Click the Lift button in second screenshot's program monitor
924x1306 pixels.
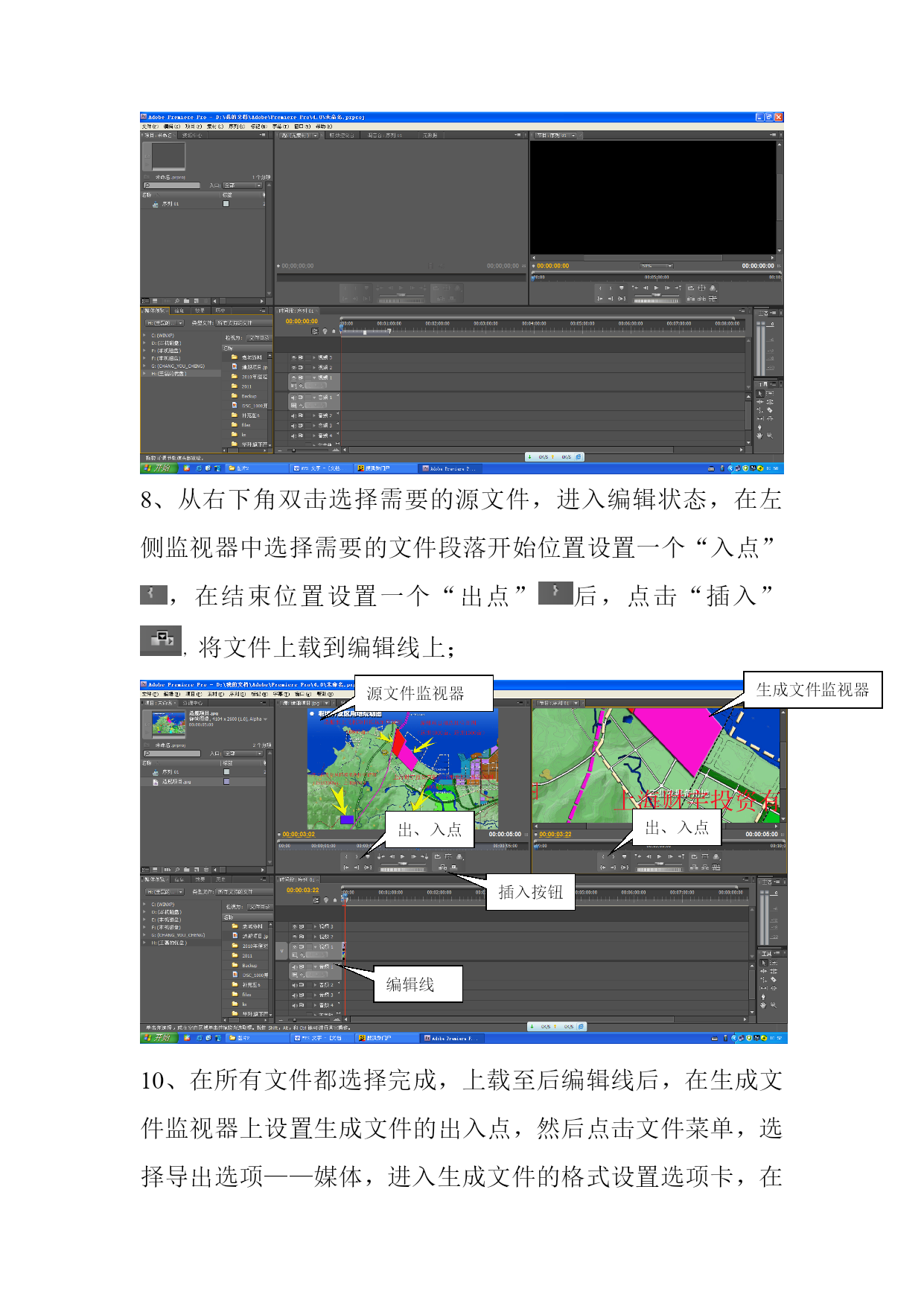pos(694,867)
